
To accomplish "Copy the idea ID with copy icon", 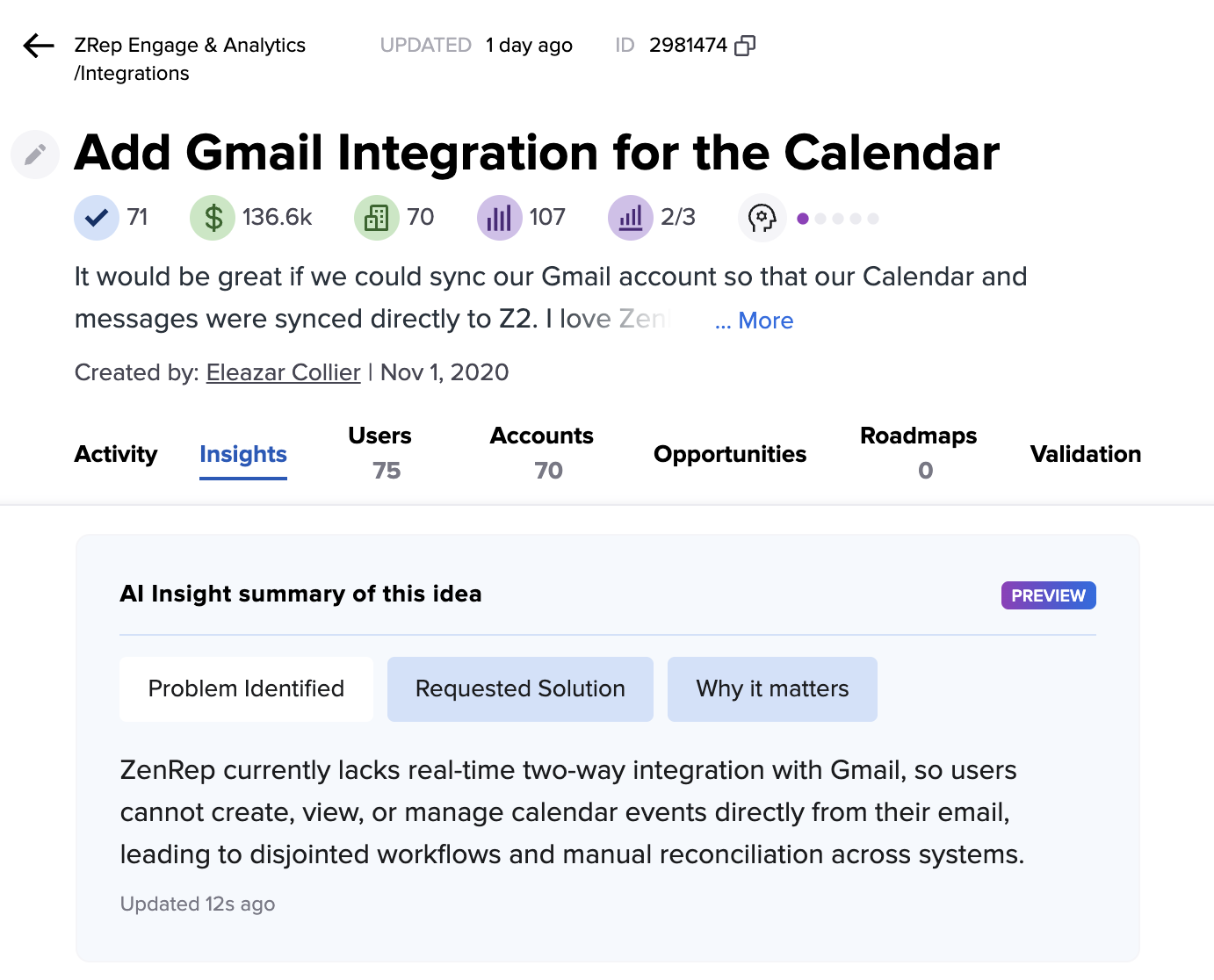I will (x=745, y=46).
